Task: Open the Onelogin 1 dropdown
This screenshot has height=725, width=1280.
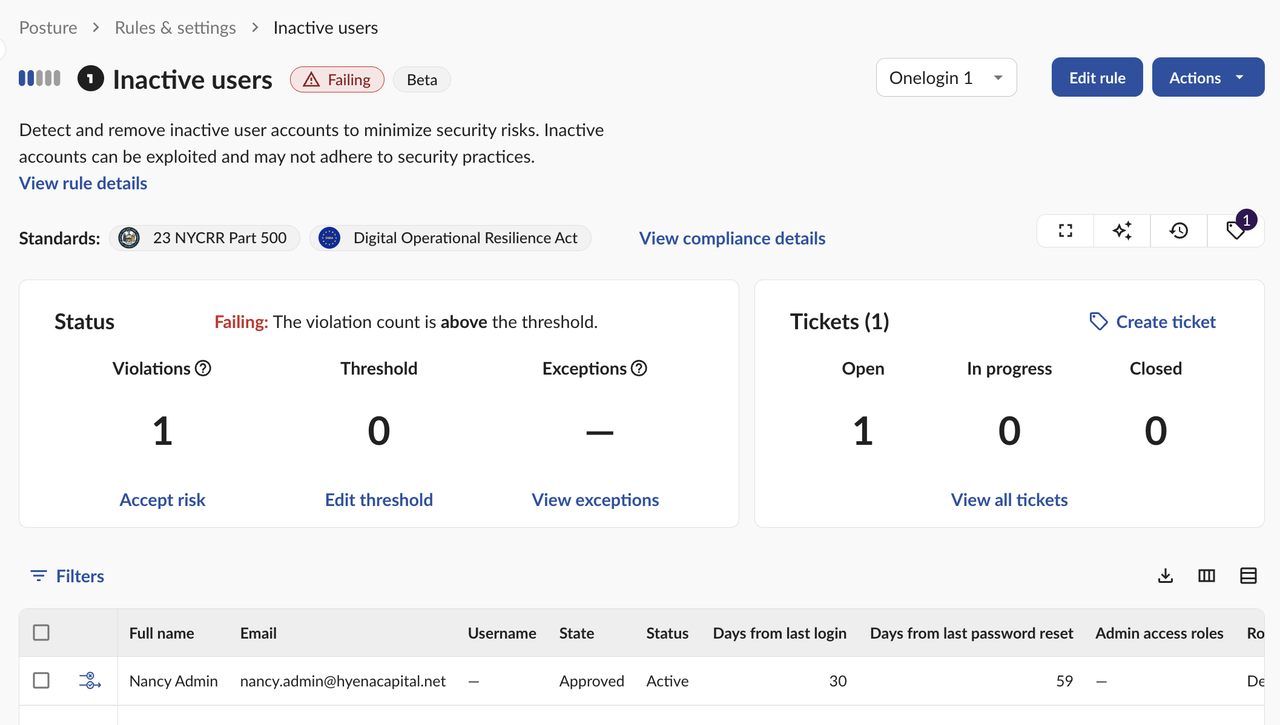Action: point(946,78)
